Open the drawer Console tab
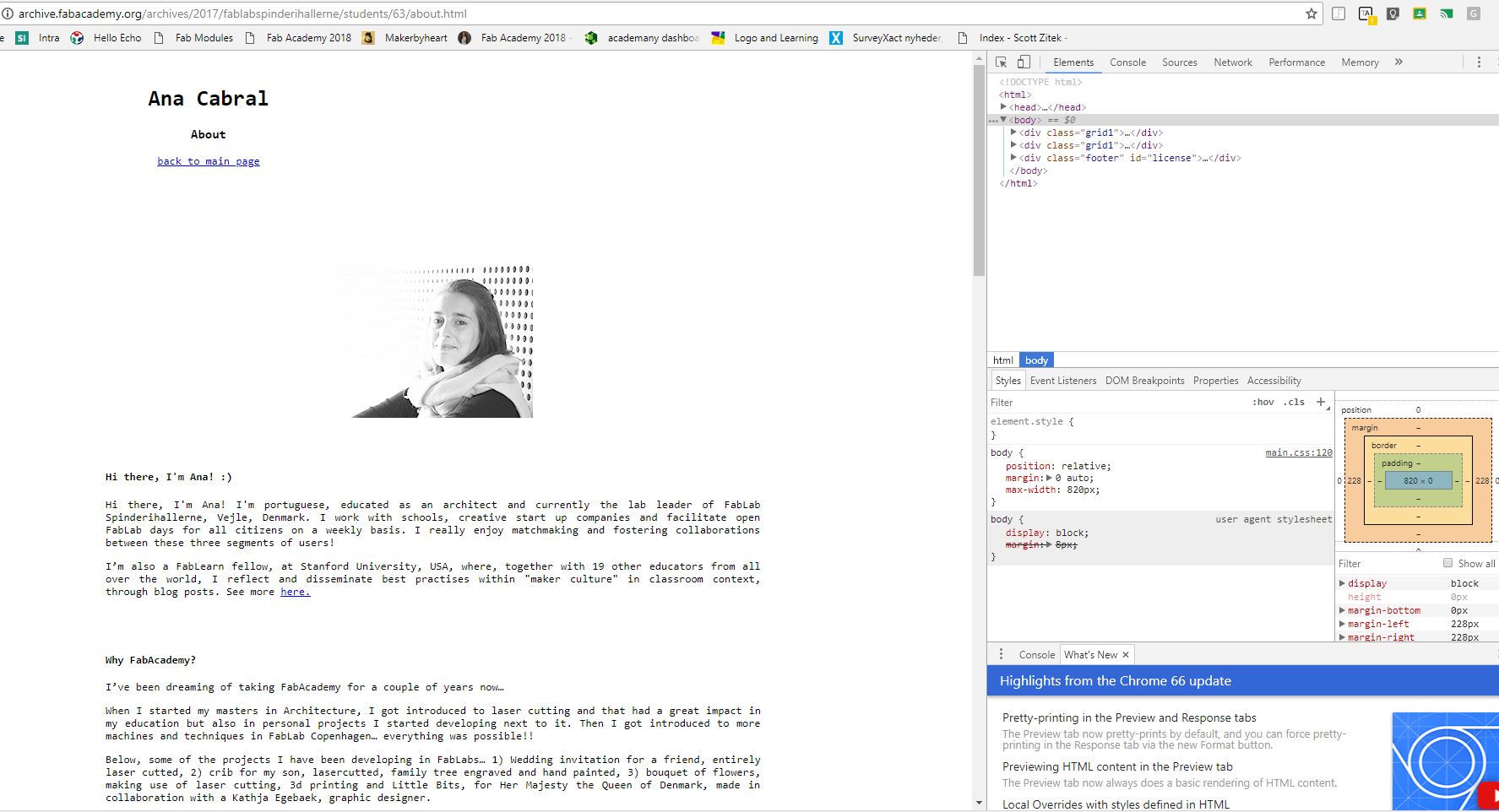The width and height of the screenshot is (1499, 812). (x=1036, y=654)
